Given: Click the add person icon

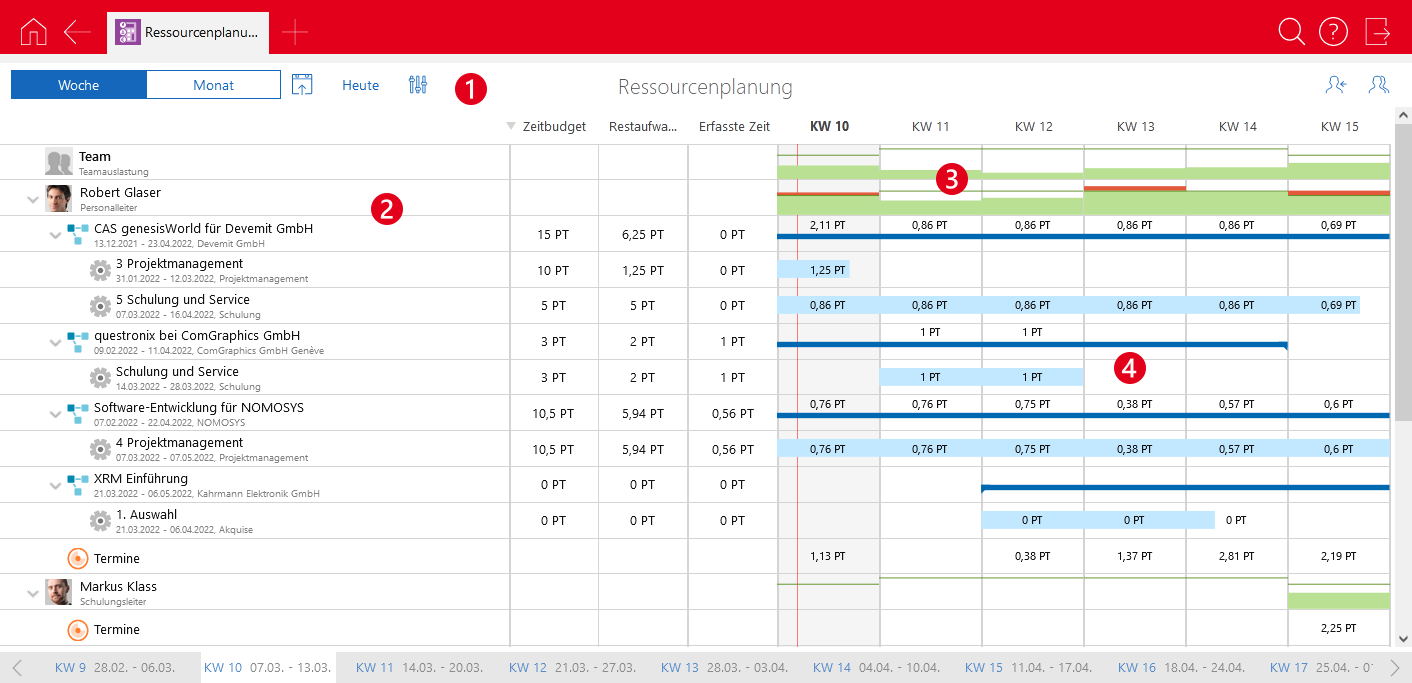Looking at the screenshot, I should (1335, 85).
